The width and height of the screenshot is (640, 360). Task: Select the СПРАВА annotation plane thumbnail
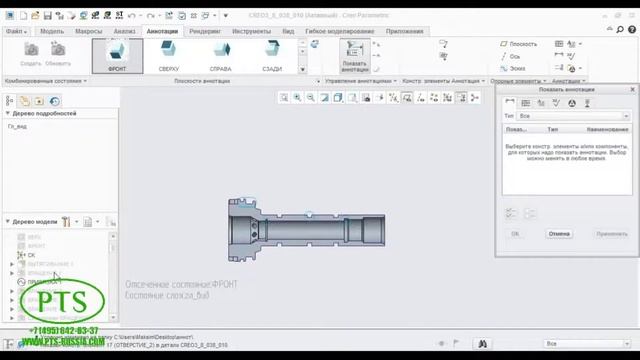220,56
